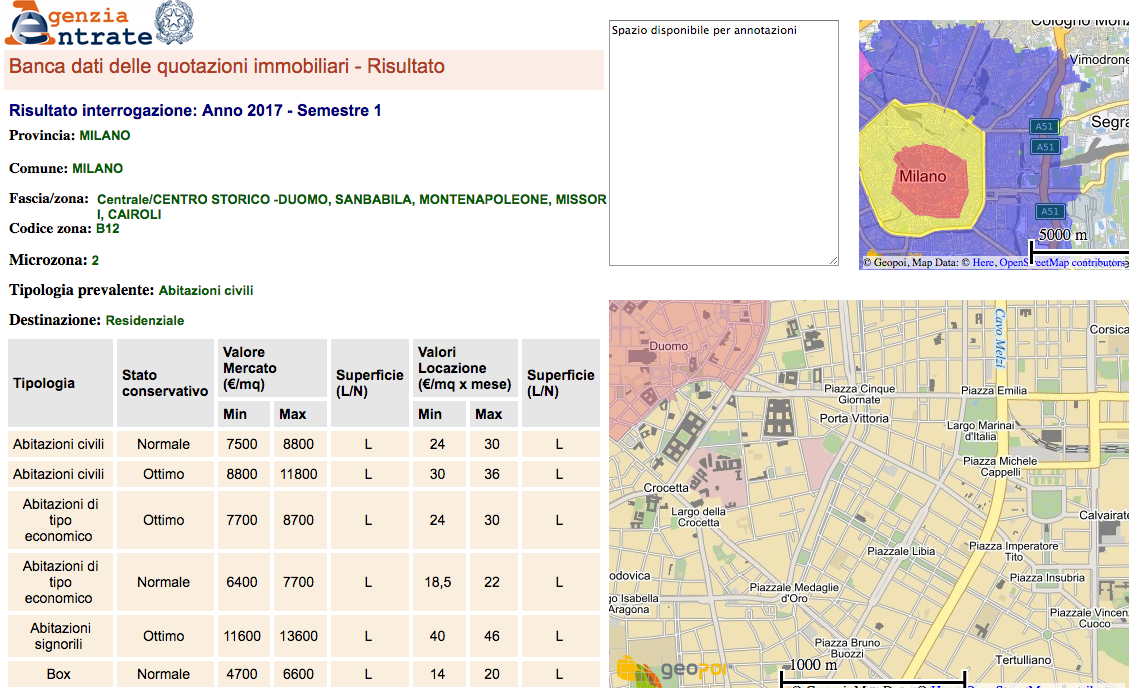This screenshot has width=1137, height=688.
Task: Click the Provincia value MILANO
Action: point(105,136)
